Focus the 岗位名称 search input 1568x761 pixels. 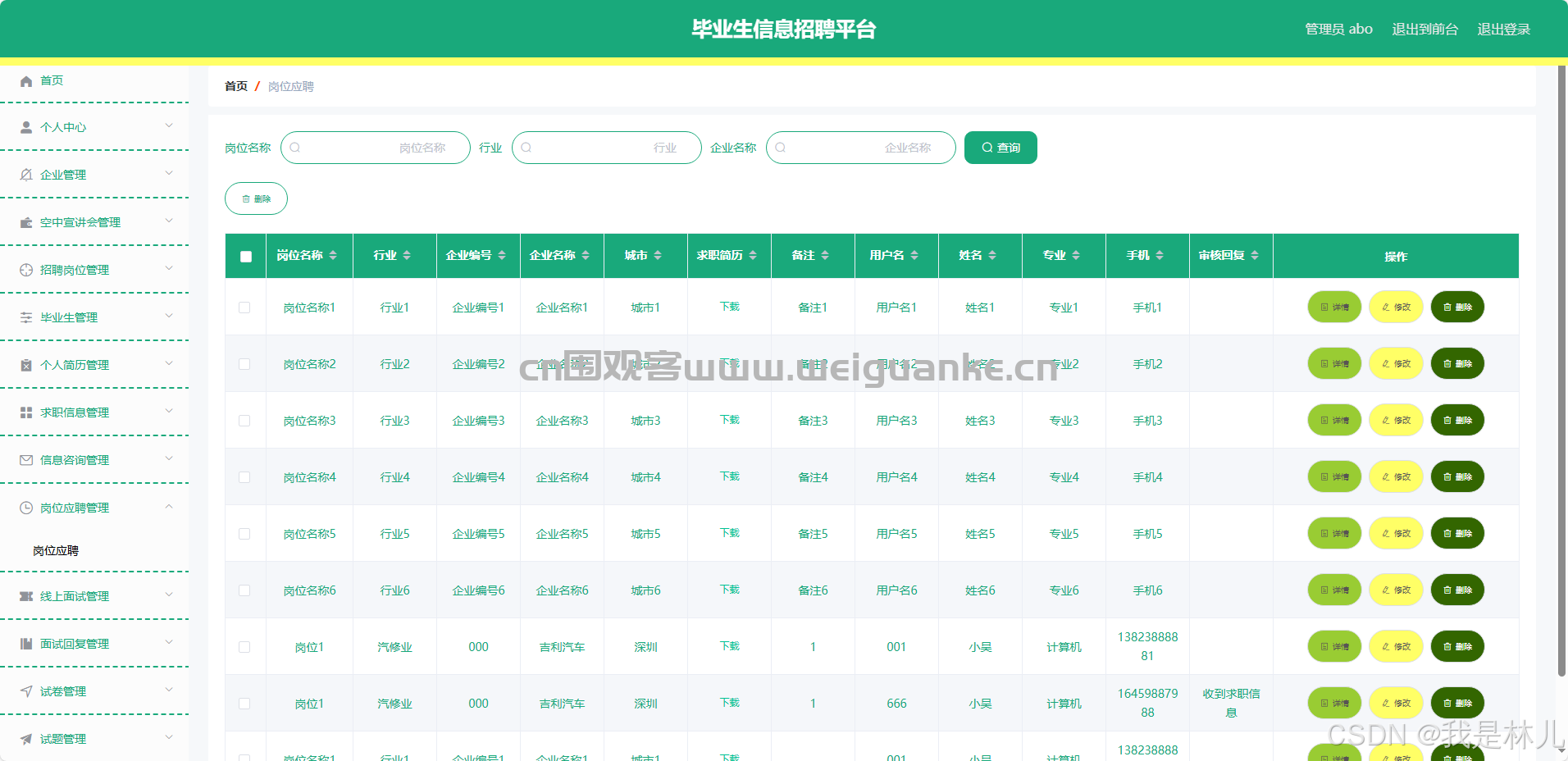(376, 148)
